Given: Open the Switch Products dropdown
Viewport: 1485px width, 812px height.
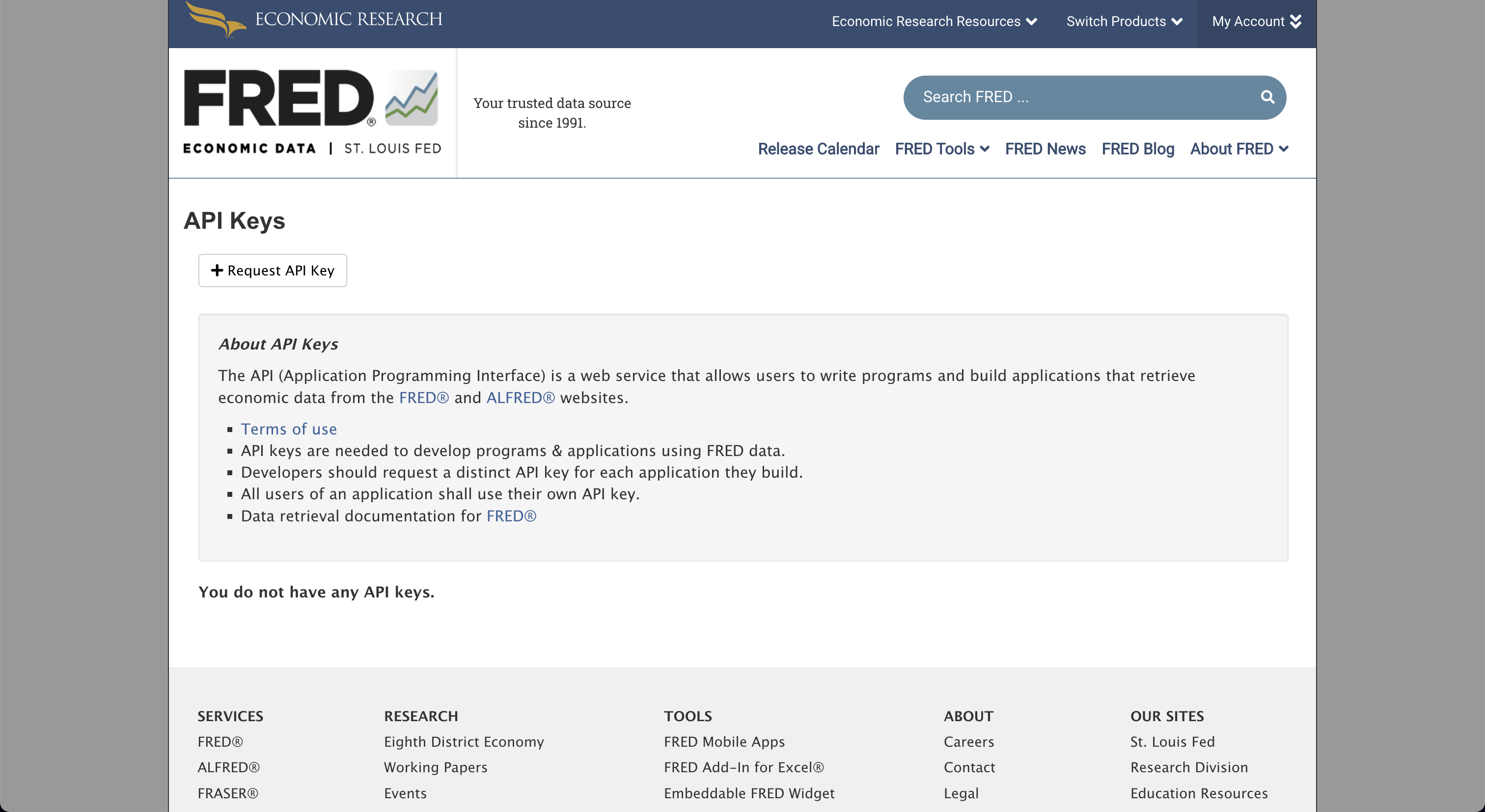Looking at the screenshot, I should [1124, 21].
